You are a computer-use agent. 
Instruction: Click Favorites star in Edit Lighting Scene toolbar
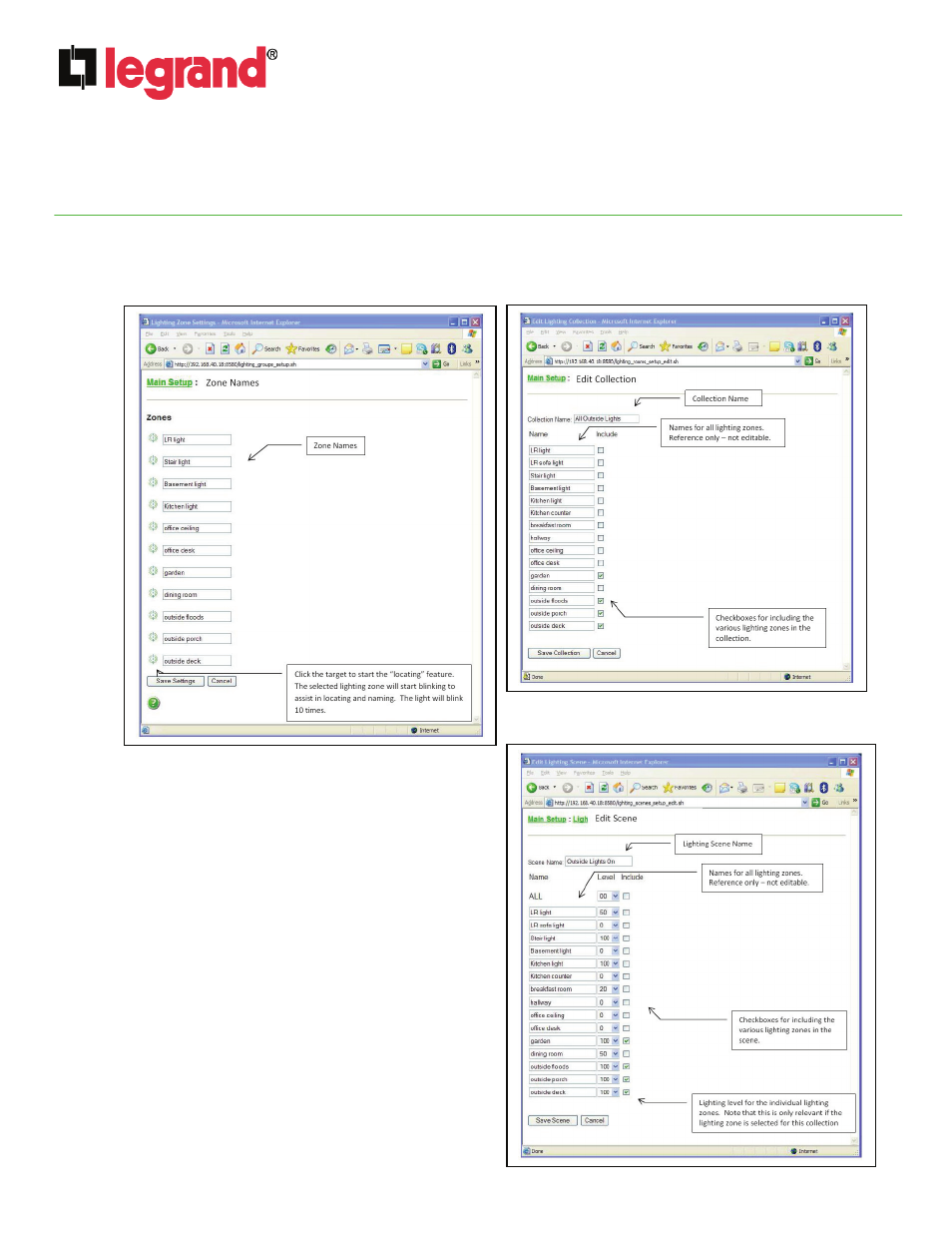668,788
